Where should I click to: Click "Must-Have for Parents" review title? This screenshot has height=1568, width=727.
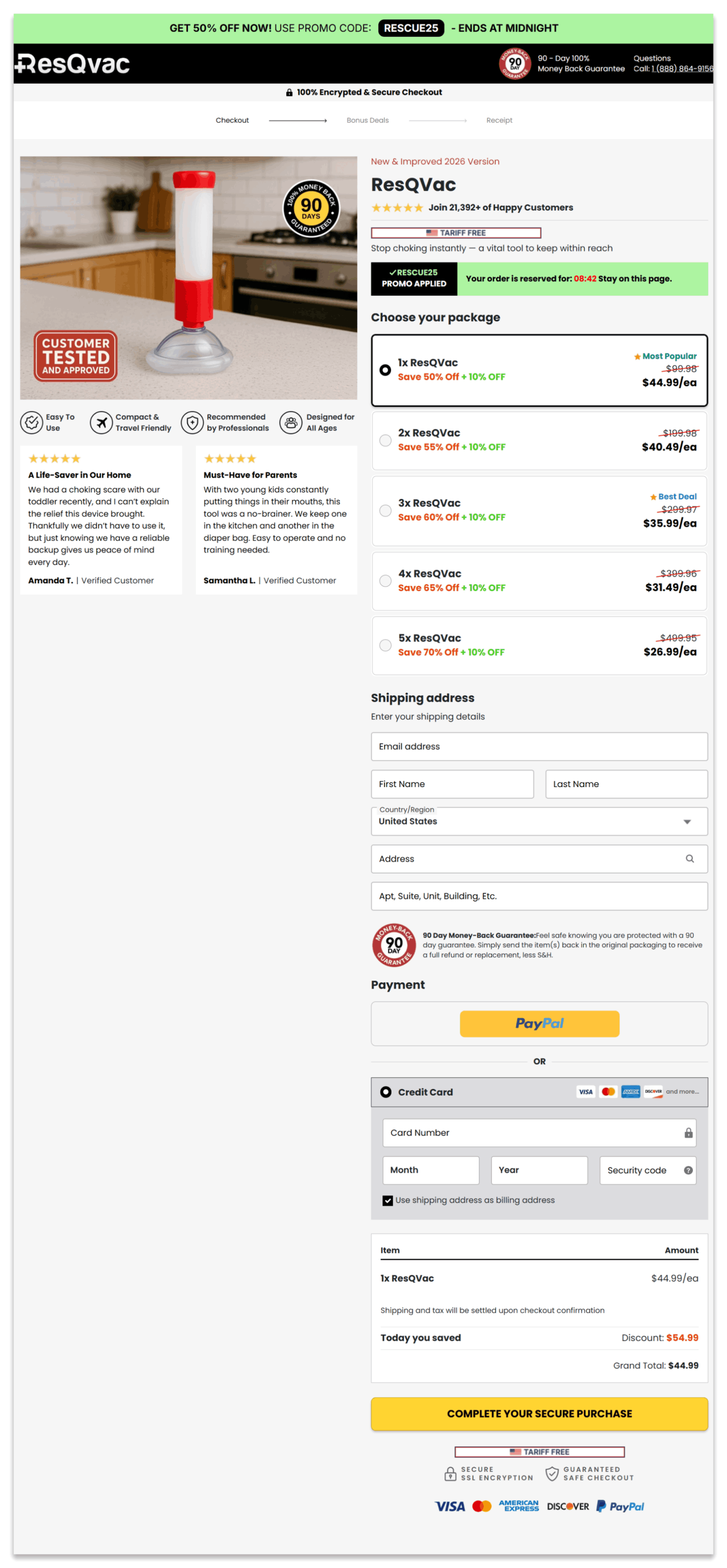click(x=250, y=475)
